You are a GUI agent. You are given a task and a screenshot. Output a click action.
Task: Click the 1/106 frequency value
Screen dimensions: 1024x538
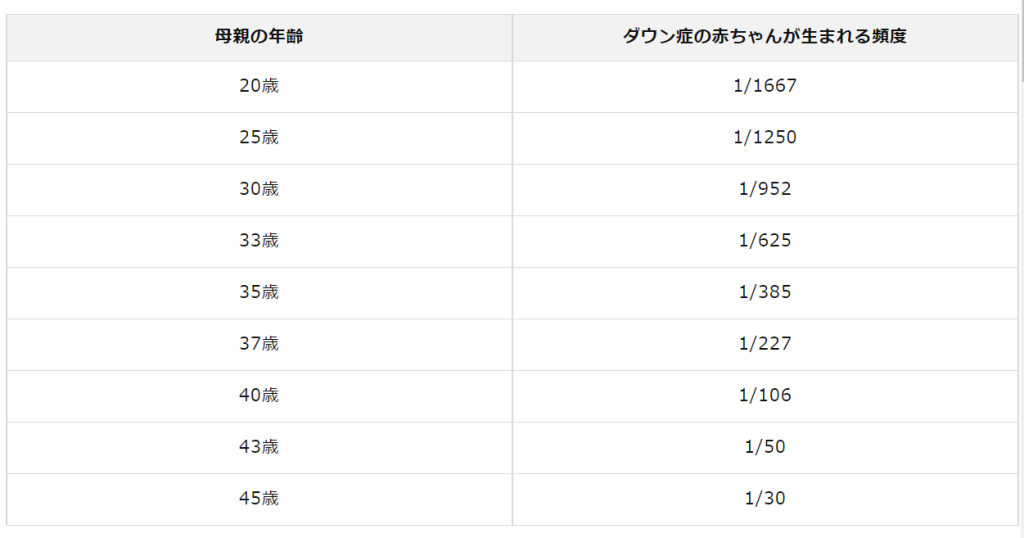click(x=765, y=395)
